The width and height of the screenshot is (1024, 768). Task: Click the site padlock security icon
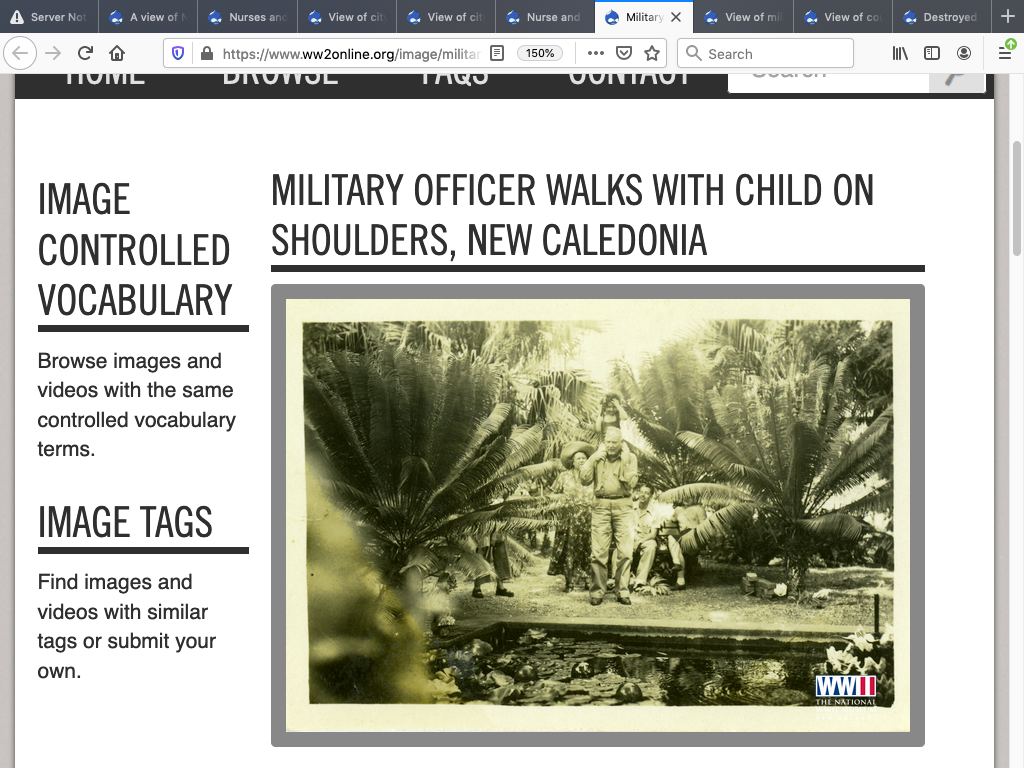pos(206,53)
